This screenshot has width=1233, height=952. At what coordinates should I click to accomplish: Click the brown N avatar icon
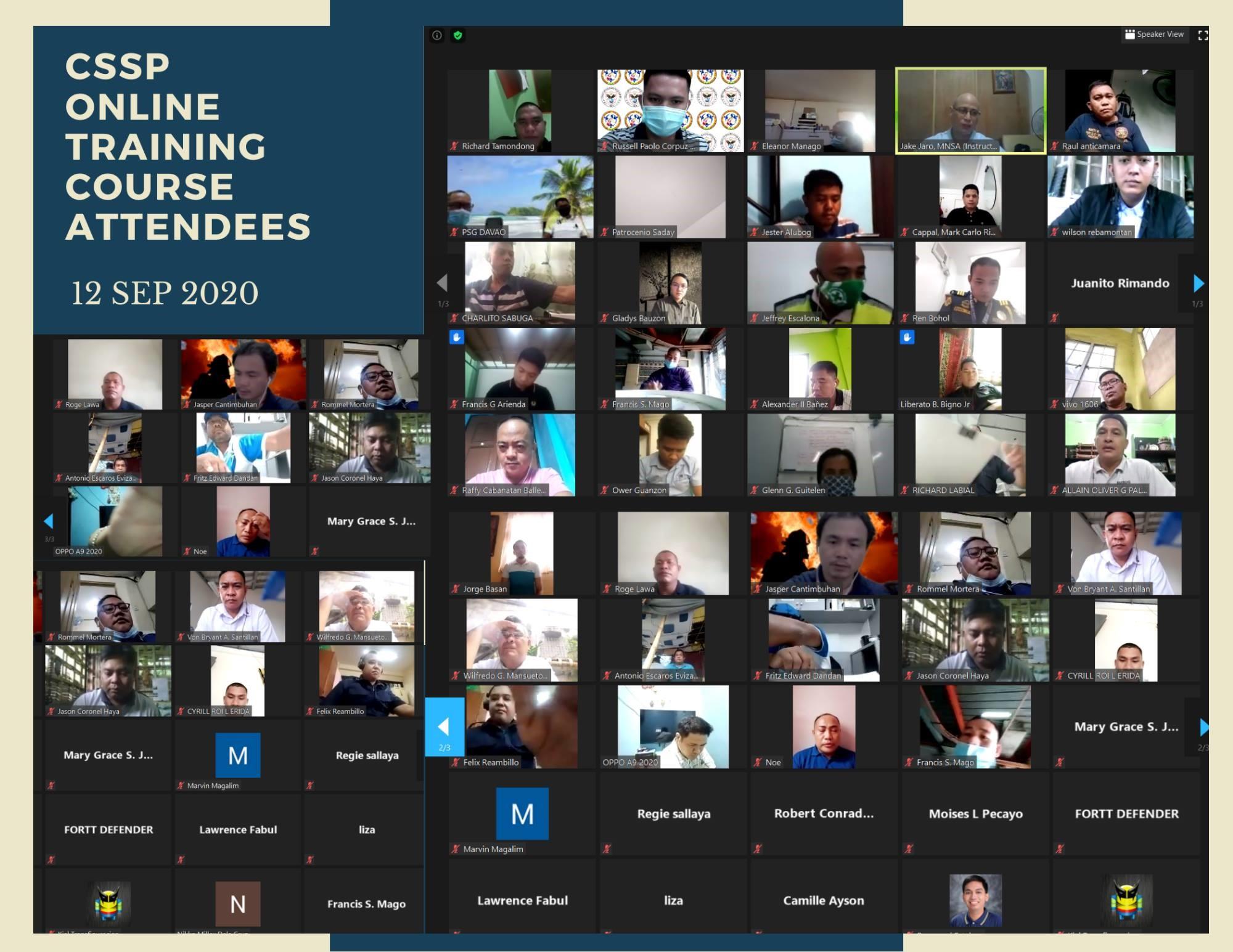(x=237, y=903)
